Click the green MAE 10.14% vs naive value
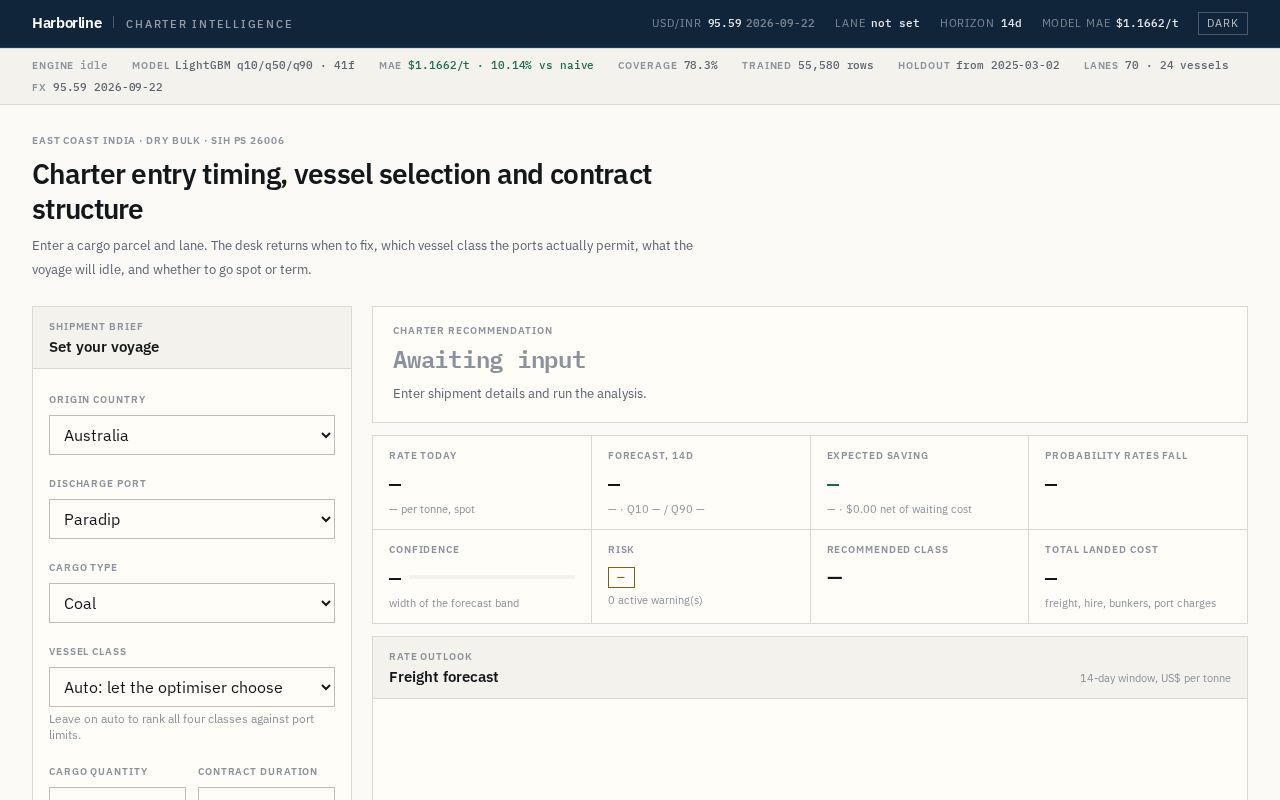Image resolution: width=1280 pixels, height=800 pixels. point(500,65)
